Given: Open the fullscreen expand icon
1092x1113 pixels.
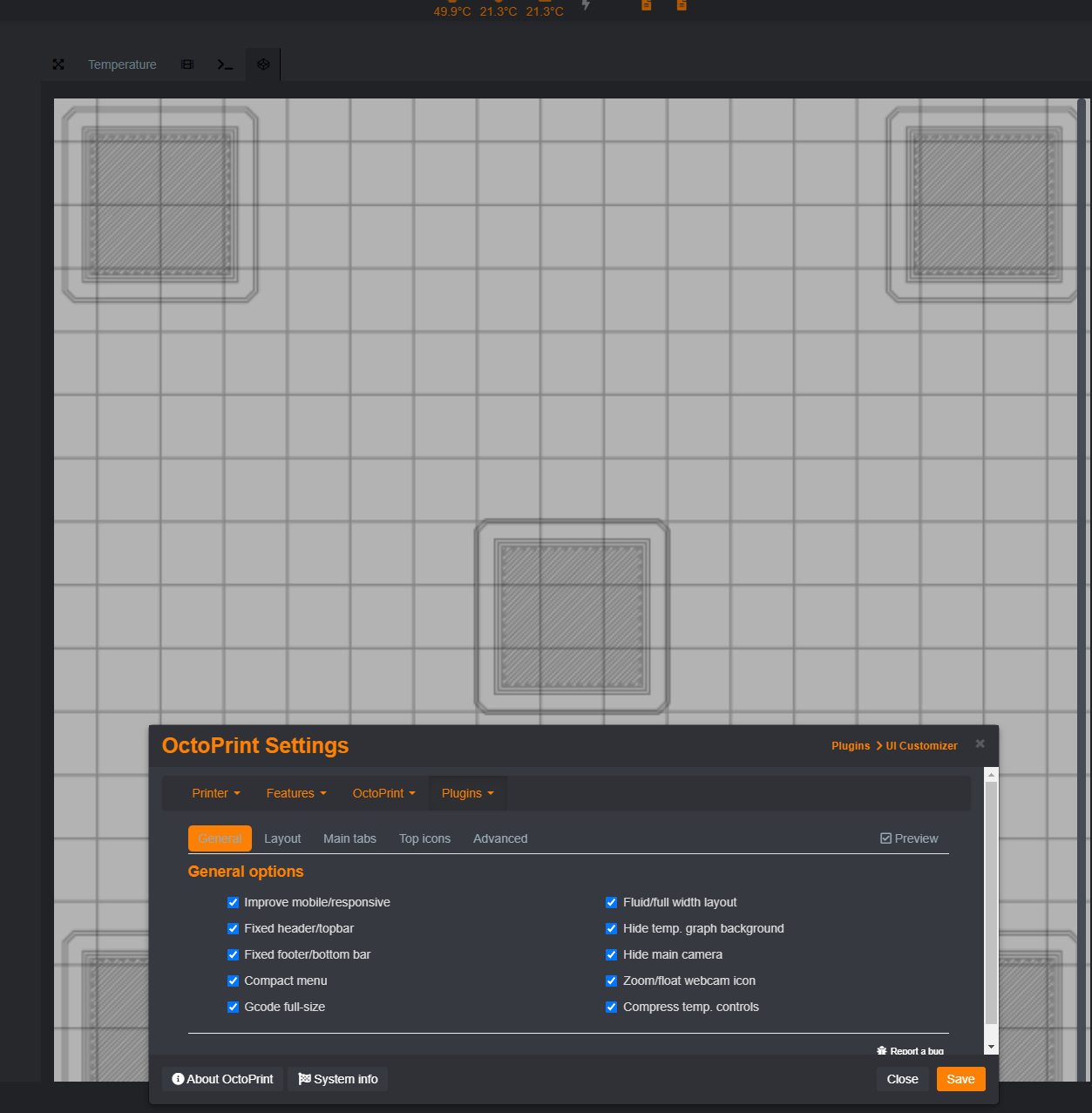Looking at the screenshot, I should click(58, 64).
